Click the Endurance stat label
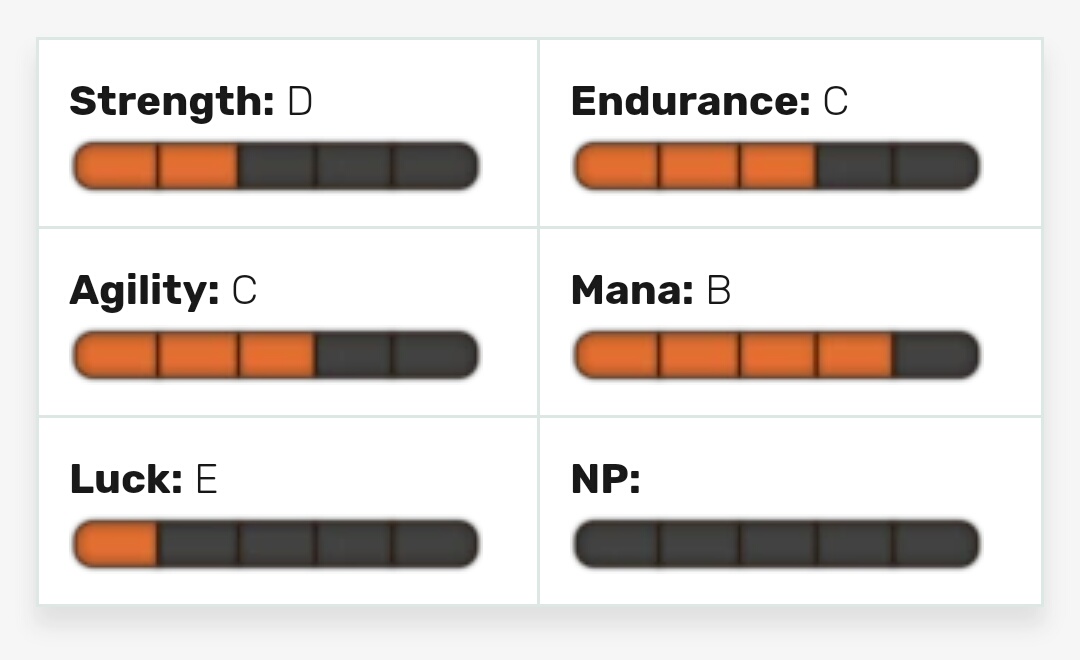Viewport: 1080px width, 660px height. [x=691, y=101]
